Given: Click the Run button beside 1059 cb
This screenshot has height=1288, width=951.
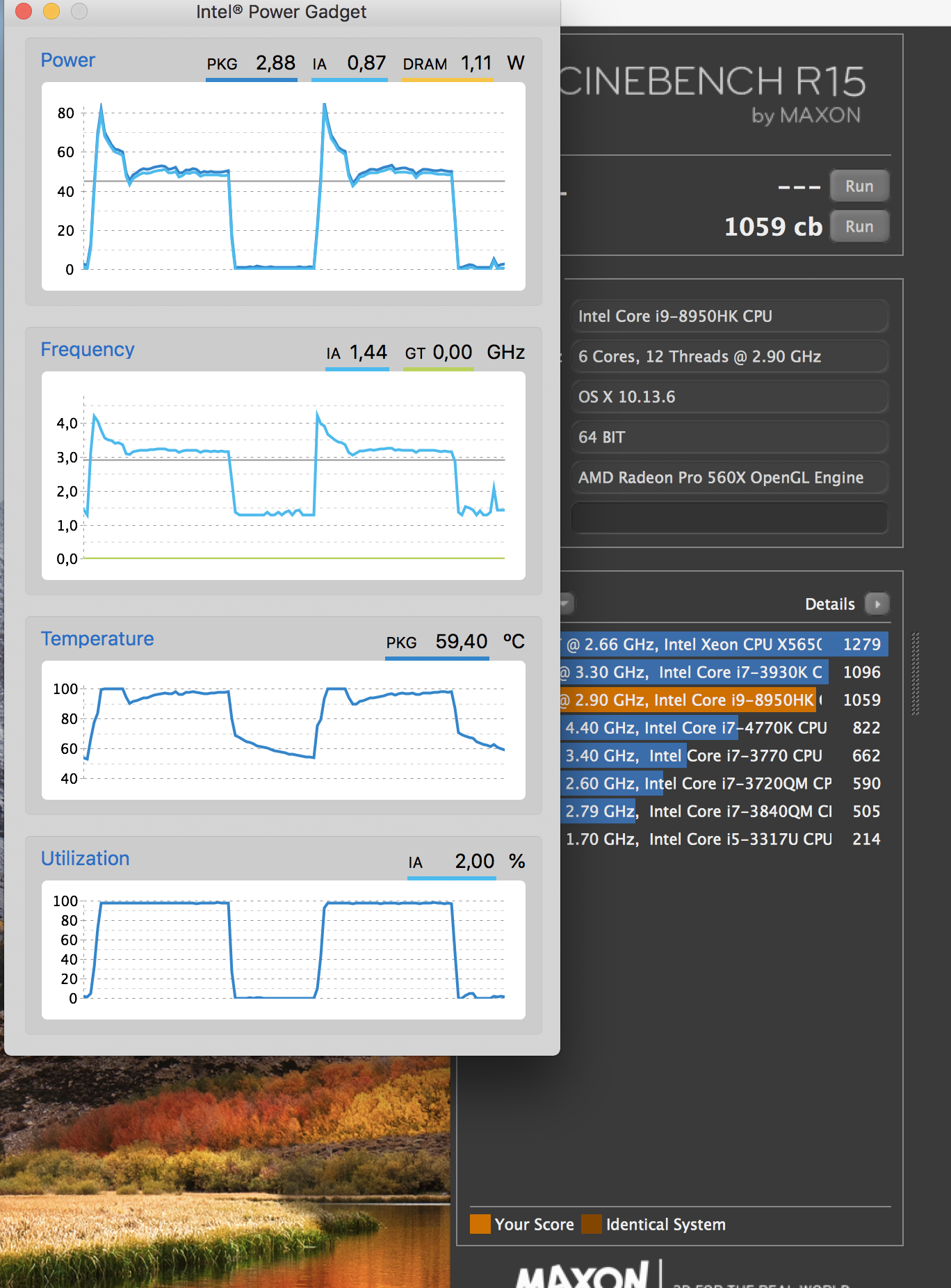Looking at the screenshot, I should pyautogui.click(x=859, y=227).
